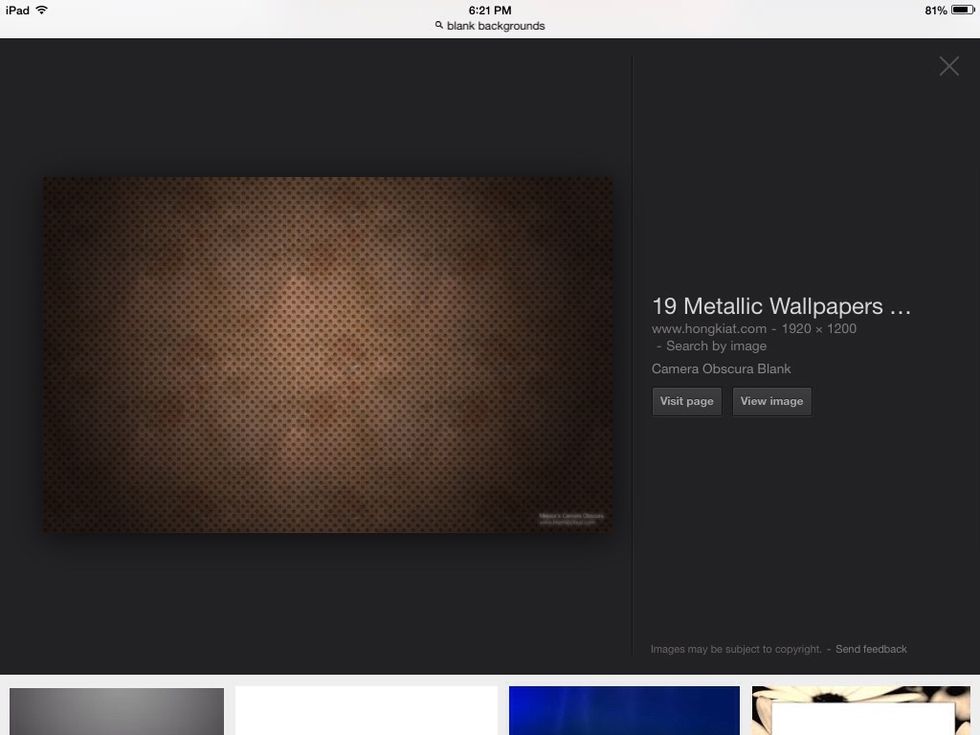Click the "Search by image" link

(716, 346)
